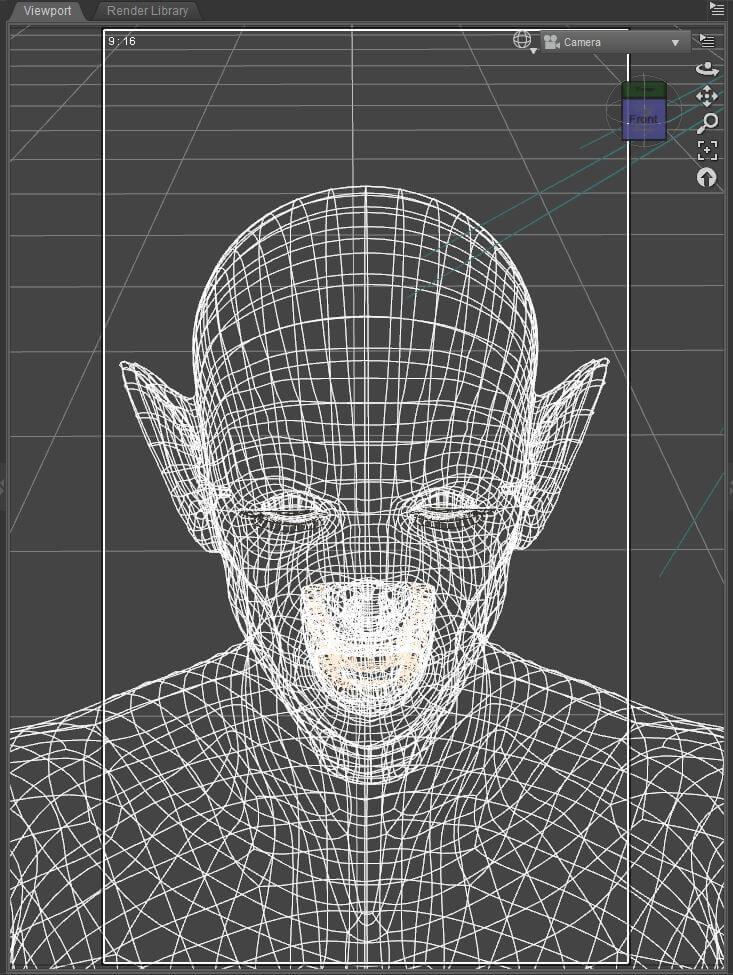Open pane options menu at top-right corner
Screen dimensions: 733x975
pyautogui.click(x=717, y=8)
